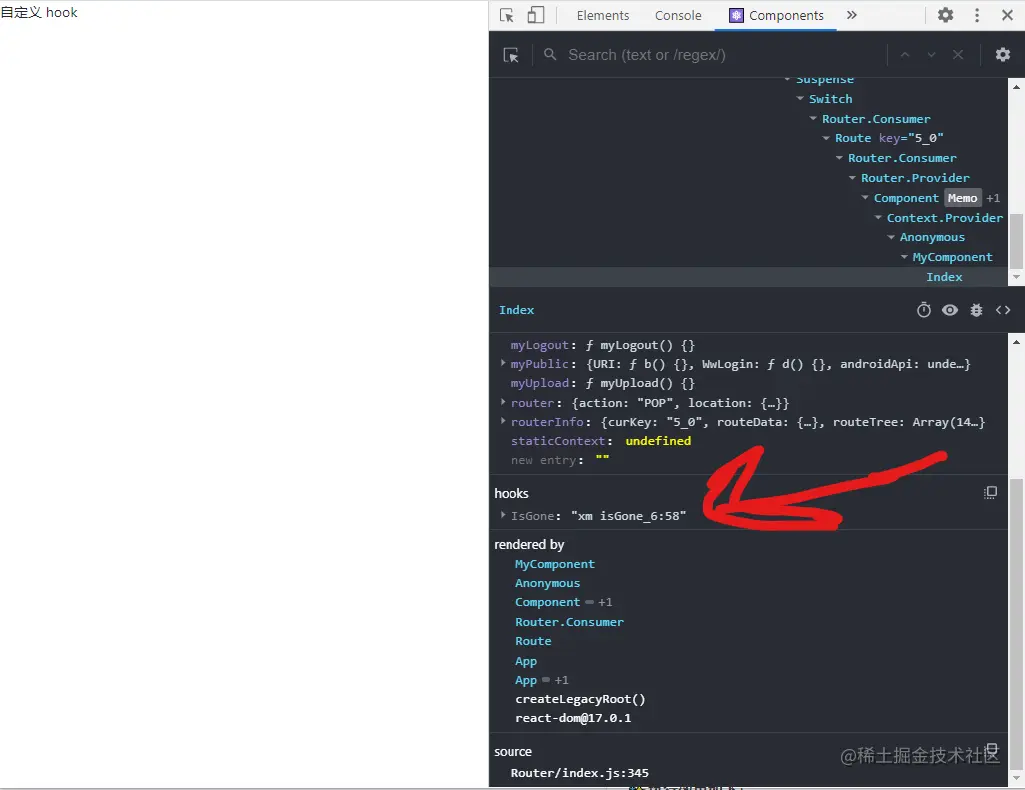Collapse Context.Provider node

click(x=879, y=218)
